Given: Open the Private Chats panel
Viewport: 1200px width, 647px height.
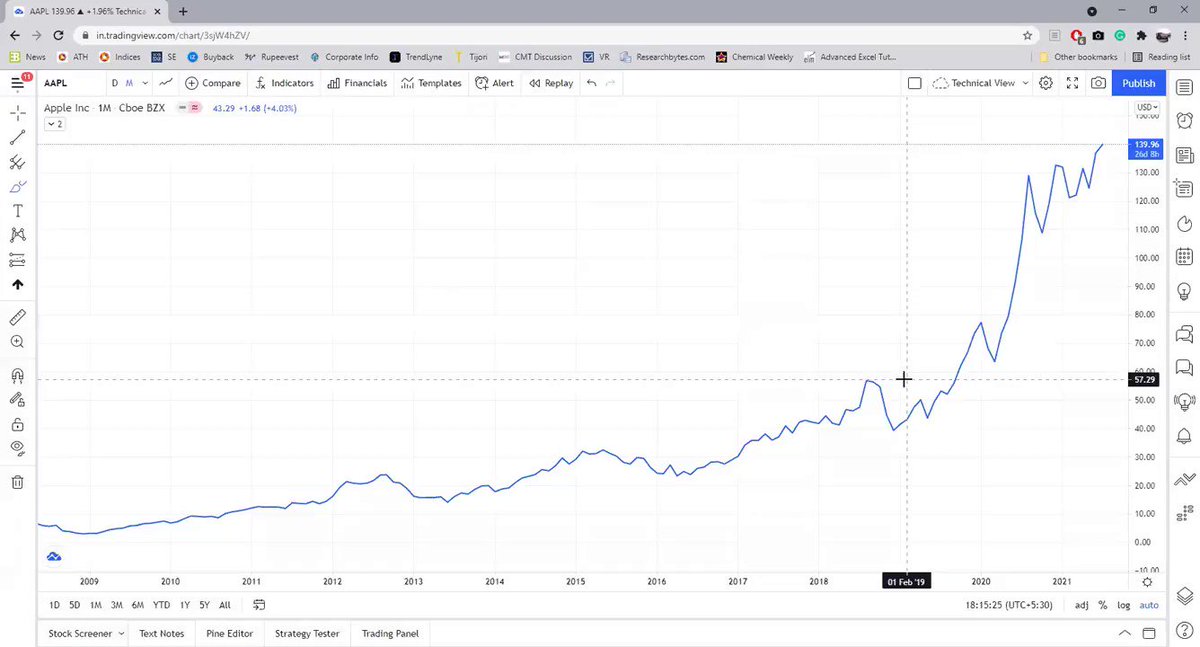Looking at the screenshot, I should 1185,367.
